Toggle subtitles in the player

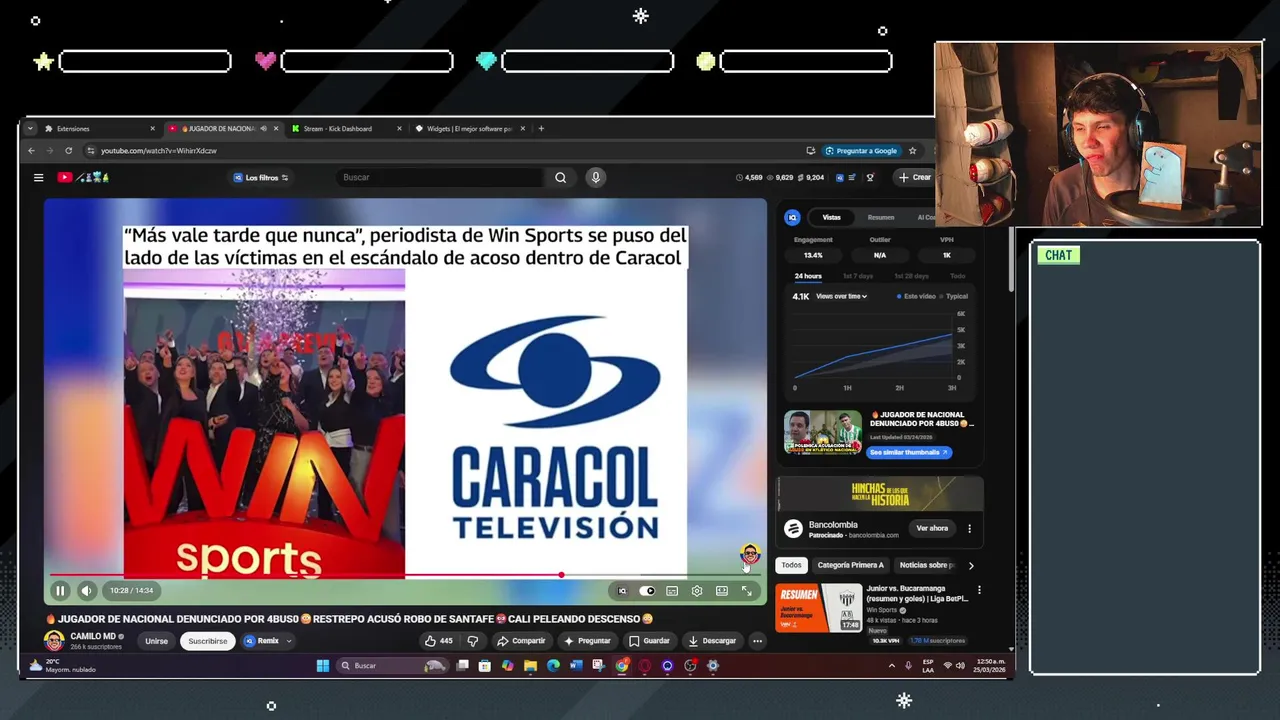672,591
